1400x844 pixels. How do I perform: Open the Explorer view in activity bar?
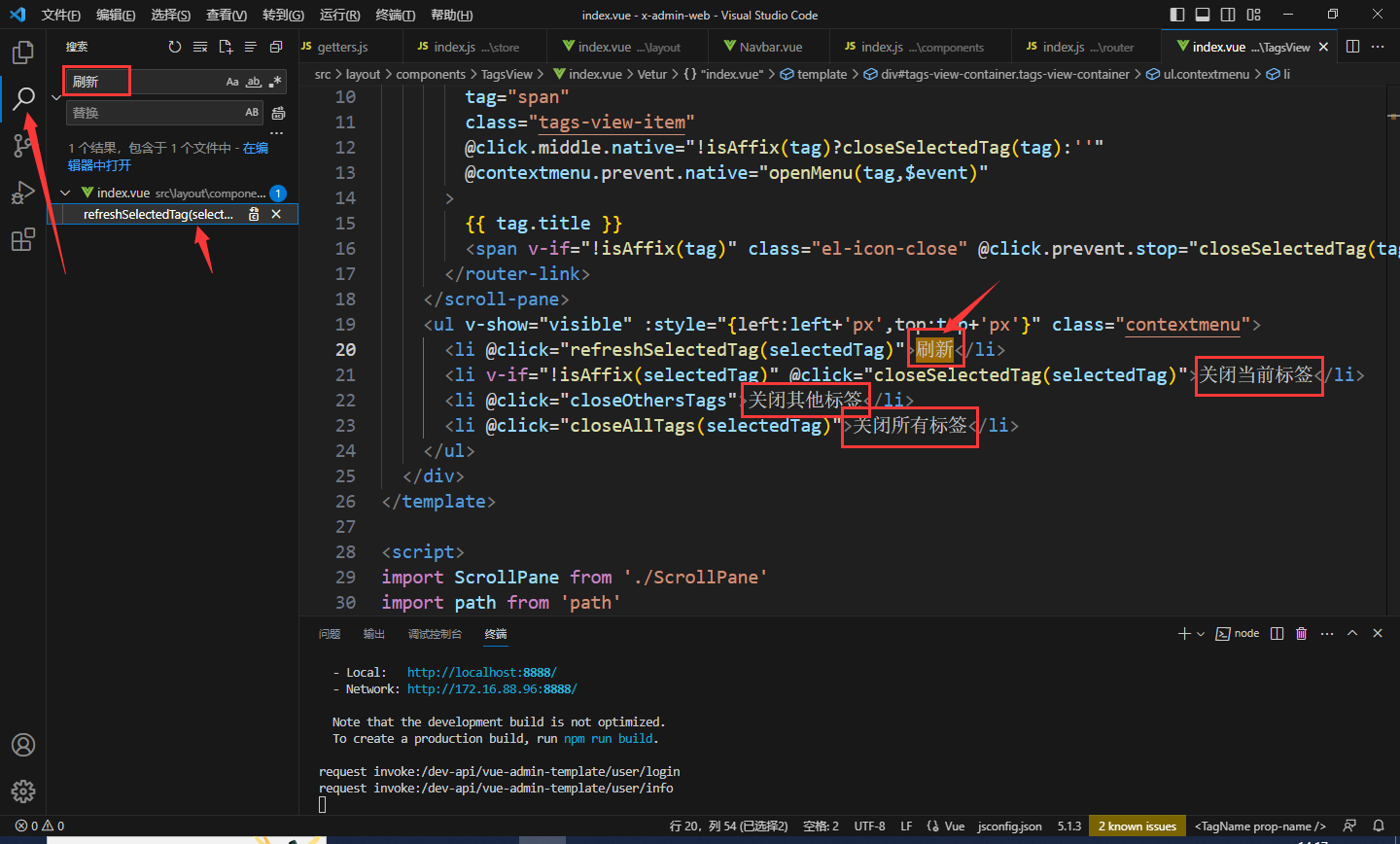[x=23, y=52]
